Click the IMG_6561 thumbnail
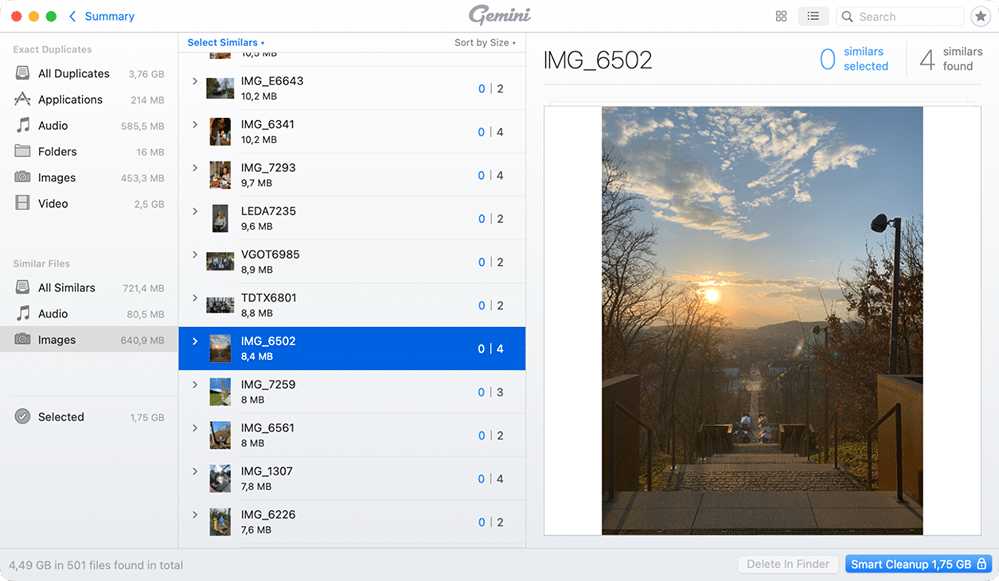 [x=220, y=435]
